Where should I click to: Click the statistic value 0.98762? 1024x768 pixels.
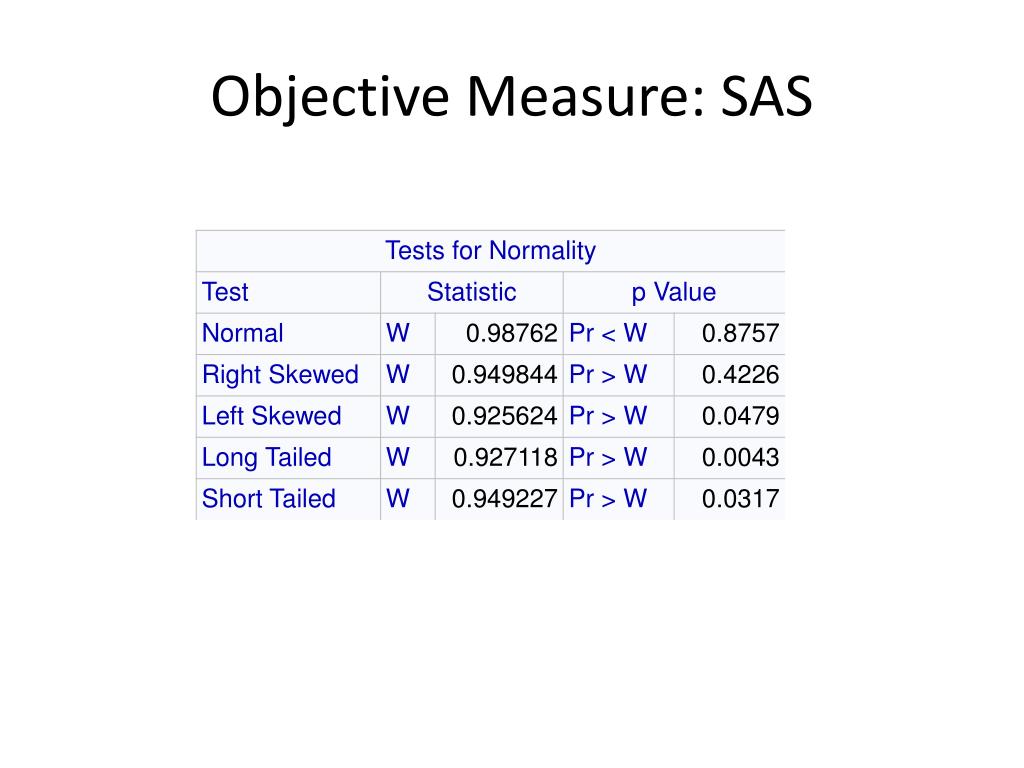coord(511,333)
